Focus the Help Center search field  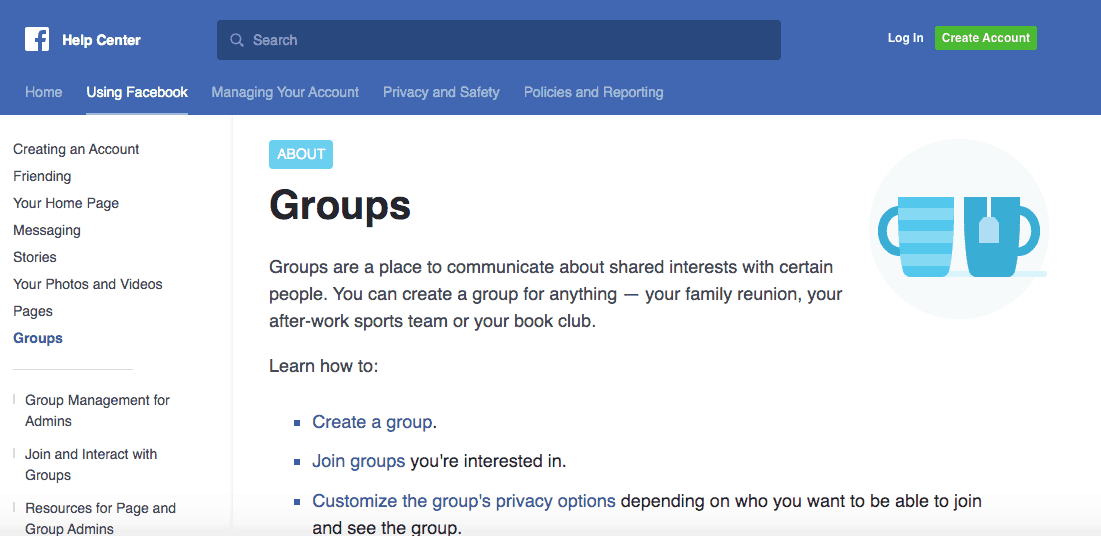pos(499,40)
